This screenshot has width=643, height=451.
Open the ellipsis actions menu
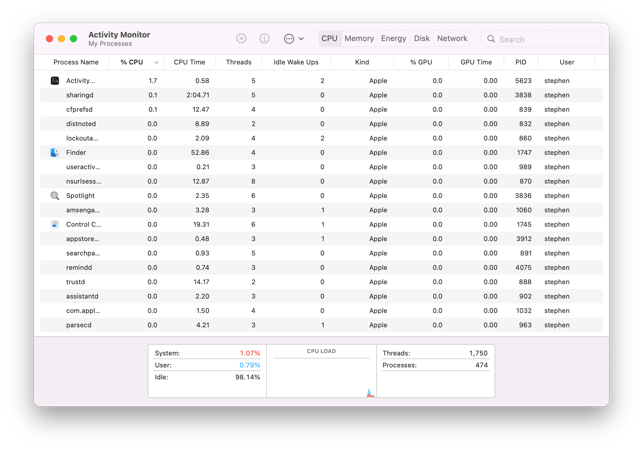[294, 39]
